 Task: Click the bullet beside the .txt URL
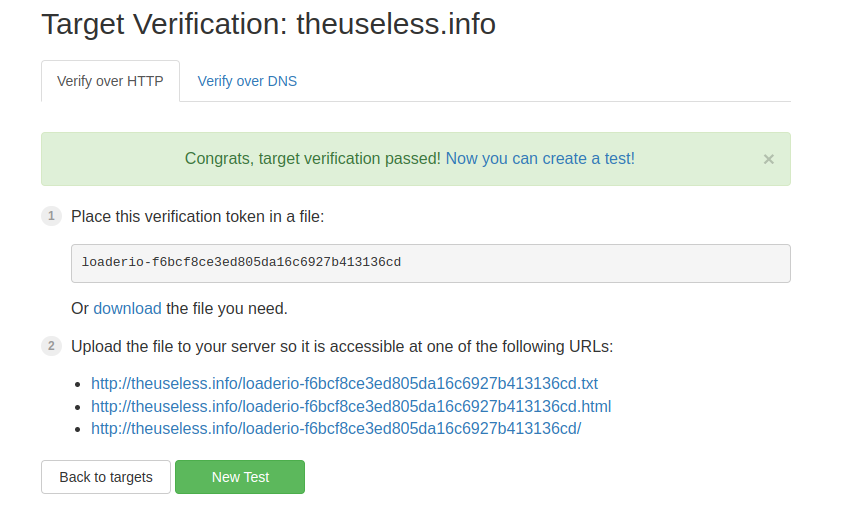pos(79,384)
